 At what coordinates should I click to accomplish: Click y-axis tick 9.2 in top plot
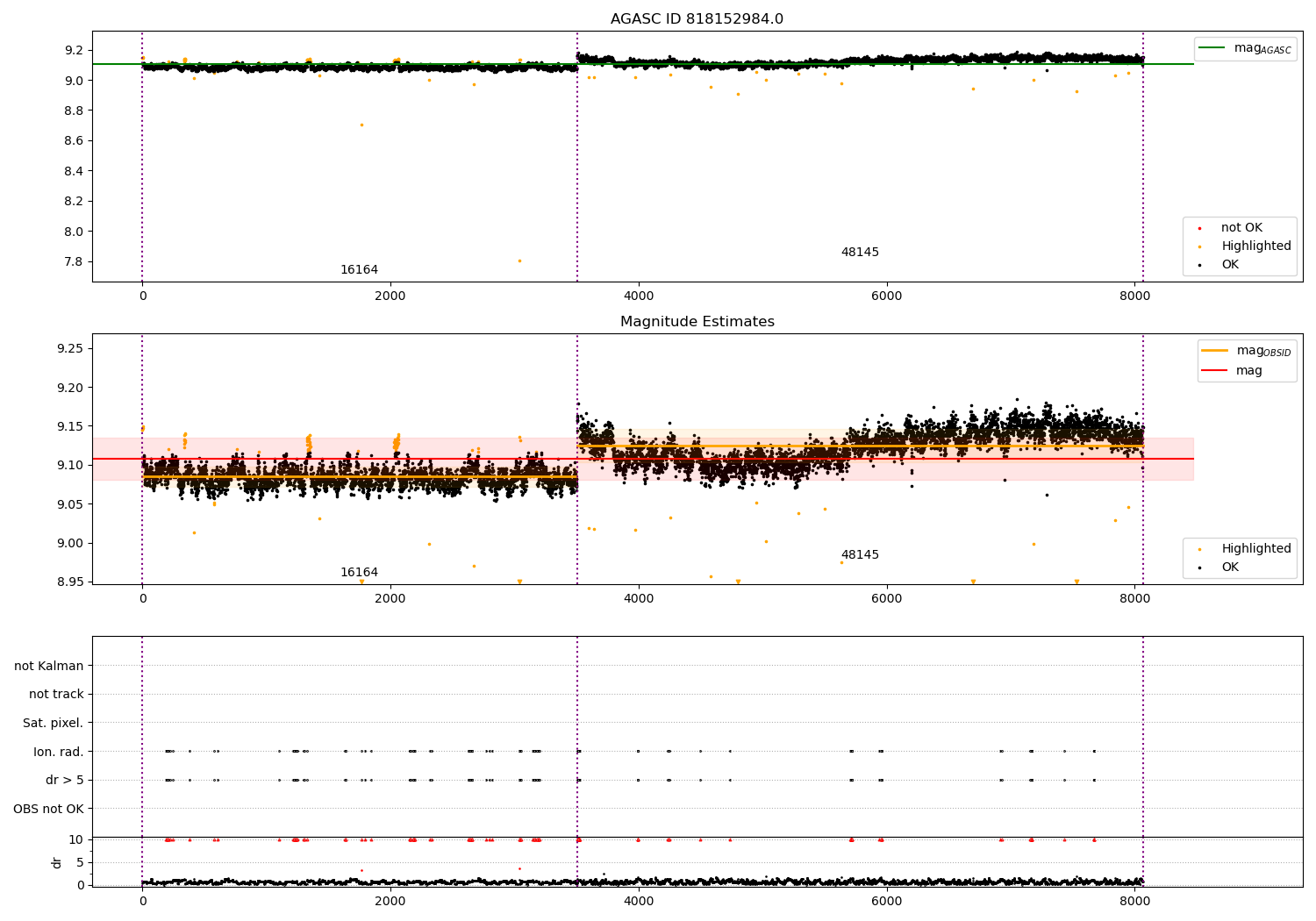75,50
